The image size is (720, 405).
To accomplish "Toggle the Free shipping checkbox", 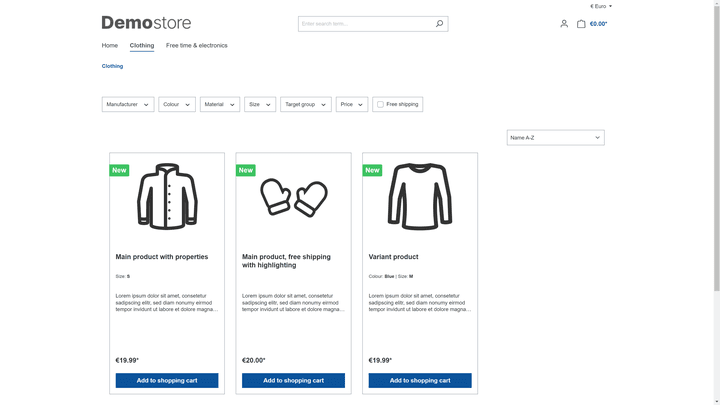I will [x=380, y=105].
